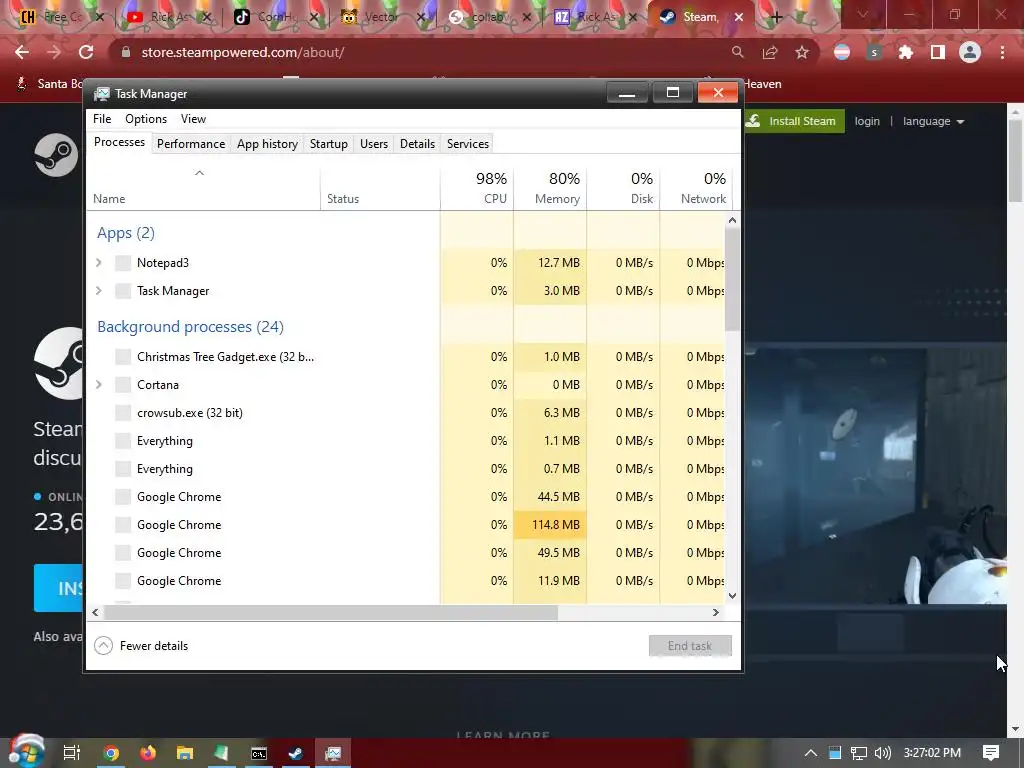Sort processes by Name column header
The width and height of the screenshot is (1024, 768).
coord(203,188)
